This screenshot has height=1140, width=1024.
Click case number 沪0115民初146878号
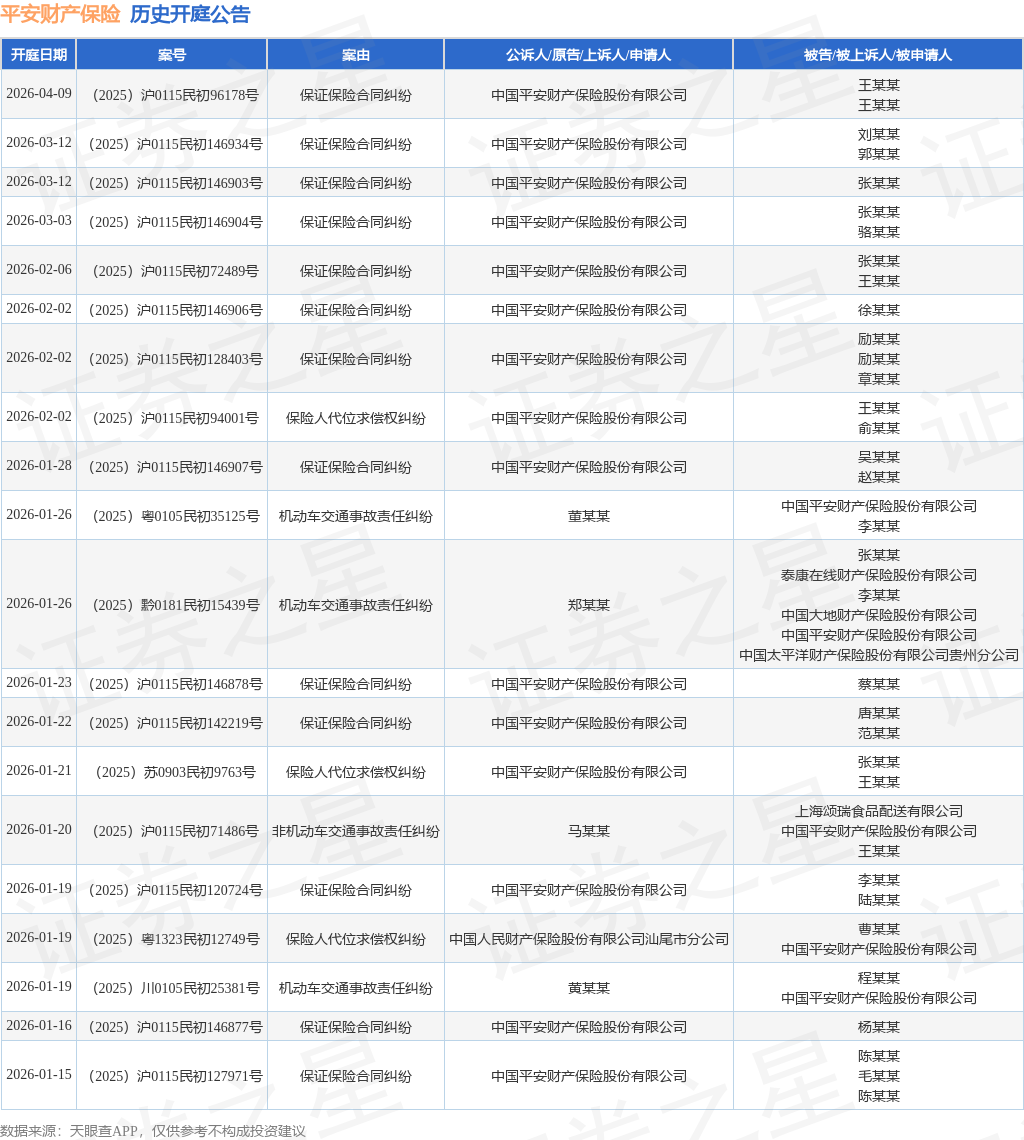point(175,684)
